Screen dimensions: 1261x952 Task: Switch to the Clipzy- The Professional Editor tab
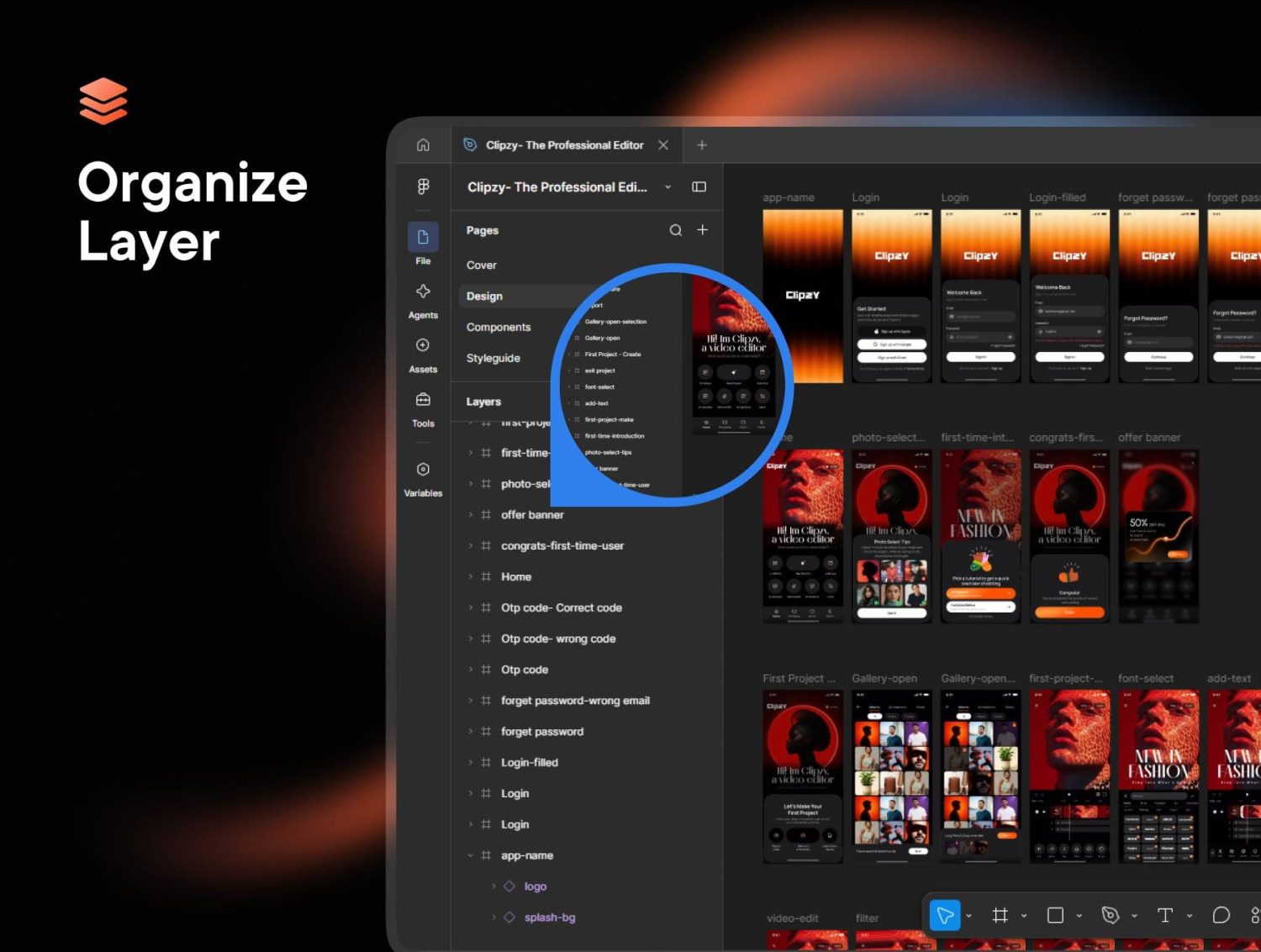coord(565,145)
